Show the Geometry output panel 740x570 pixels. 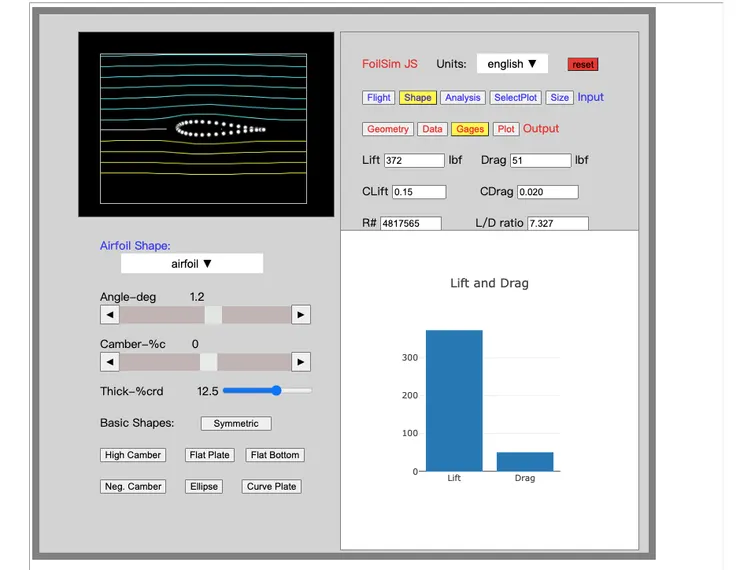(388, 129)
